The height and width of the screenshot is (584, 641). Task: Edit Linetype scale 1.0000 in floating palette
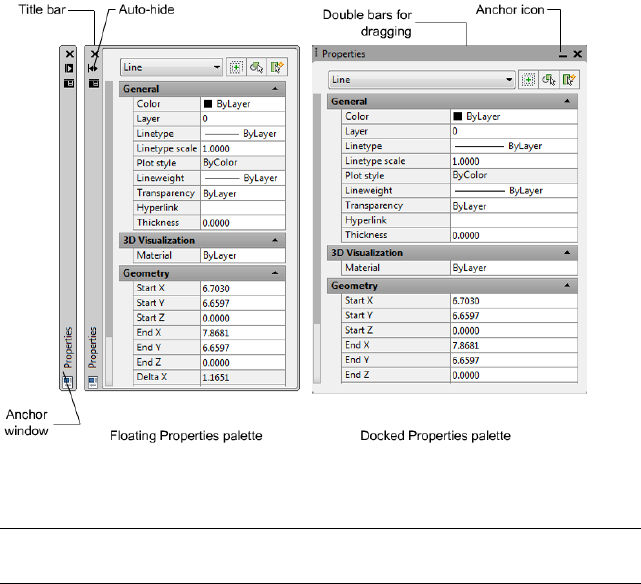(243, 148)
